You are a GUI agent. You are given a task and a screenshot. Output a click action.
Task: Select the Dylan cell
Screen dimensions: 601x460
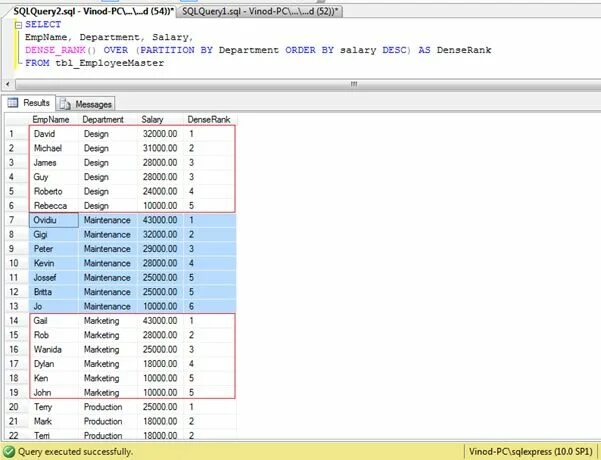click(x=54, y=364)
